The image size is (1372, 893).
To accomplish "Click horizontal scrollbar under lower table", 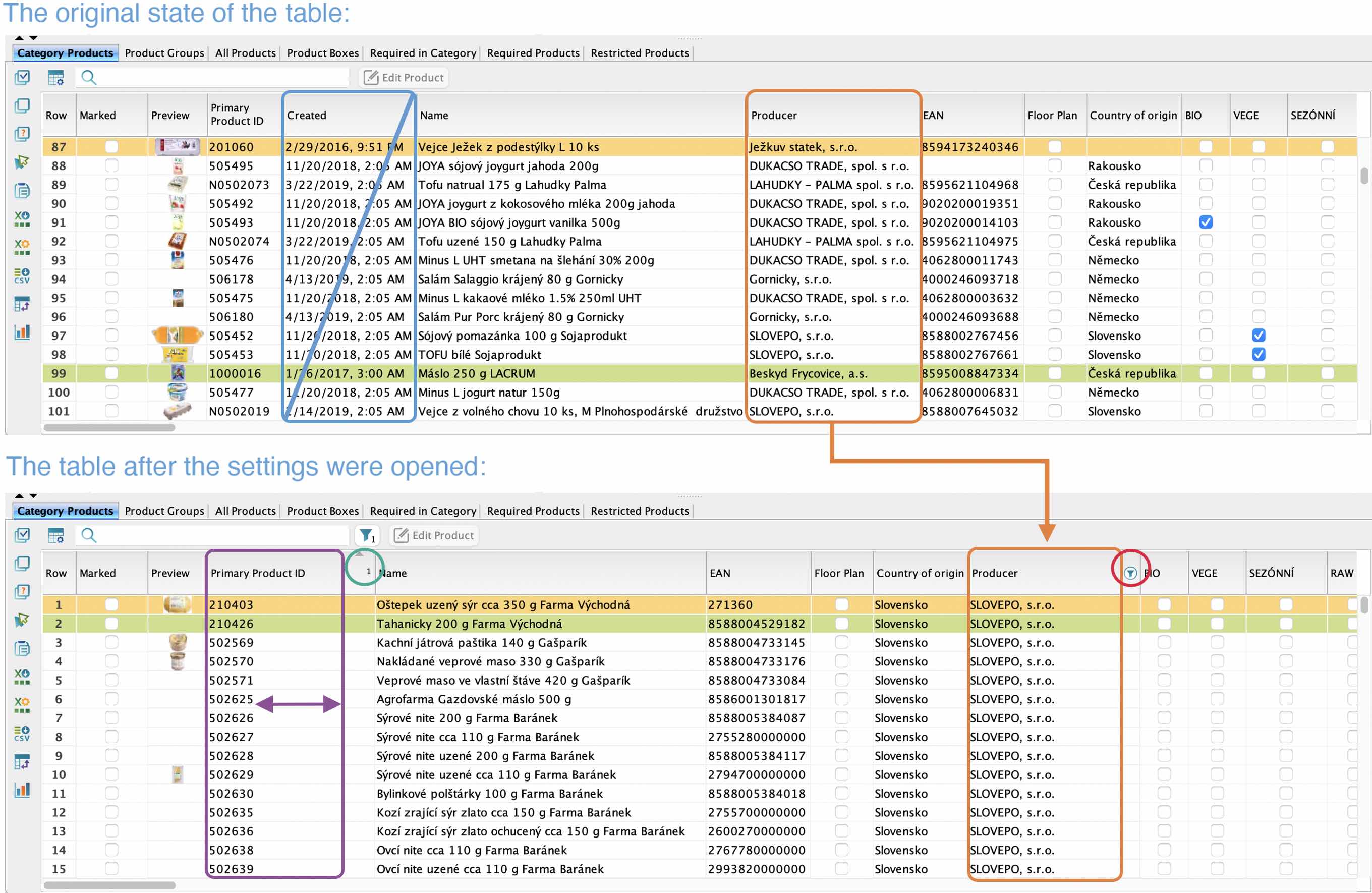I will pos(109,885).
